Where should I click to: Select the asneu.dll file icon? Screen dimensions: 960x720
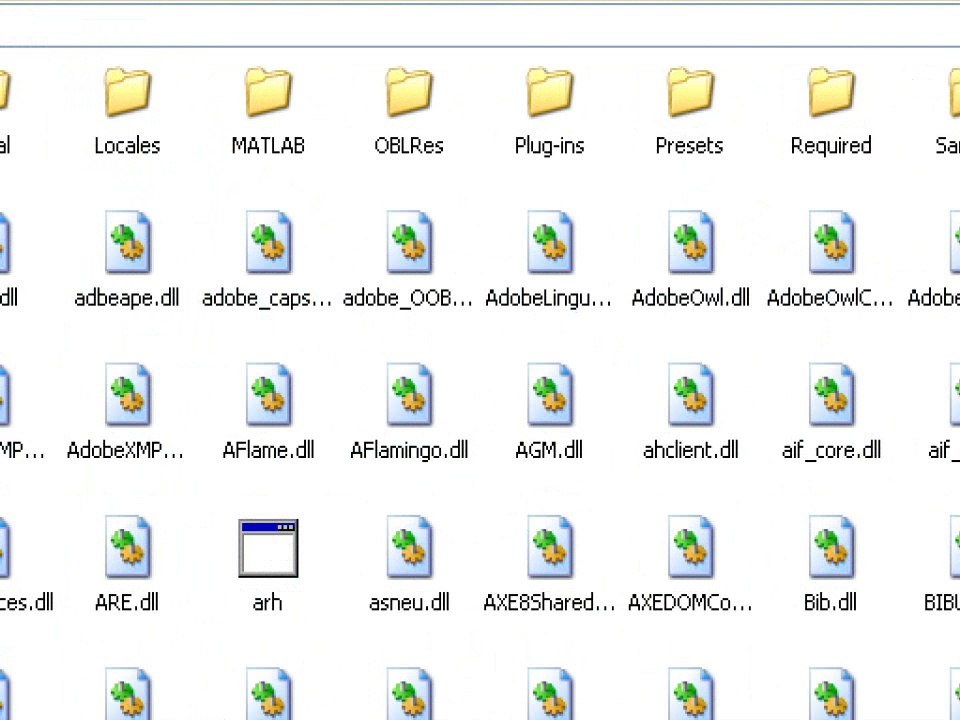pos(409,547)
